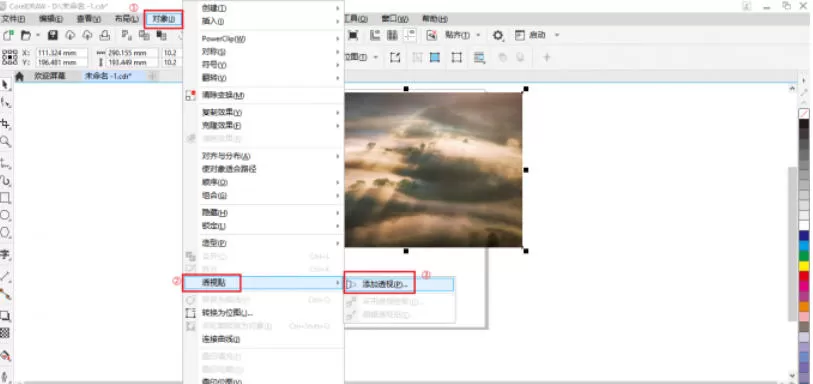Viewport: 813px width, 384px height.
Task: Click the X position input field
Action: click(x=62, y=53)
